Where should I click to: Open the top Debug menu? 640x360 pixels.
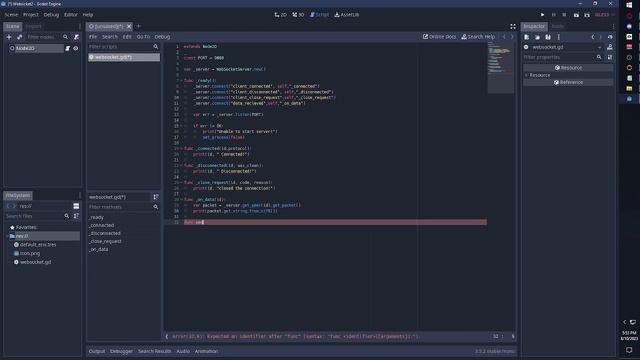pos(51,15)
